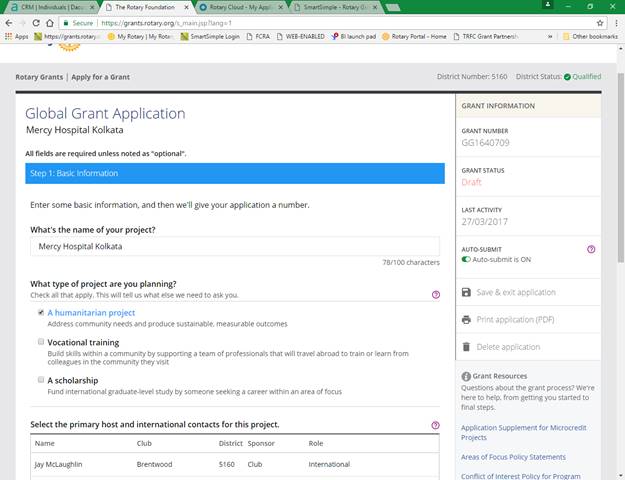The image size is (625, 480).
Task: Switch to The Rotary Foundation browser tab
Action: tap(145, 7)
